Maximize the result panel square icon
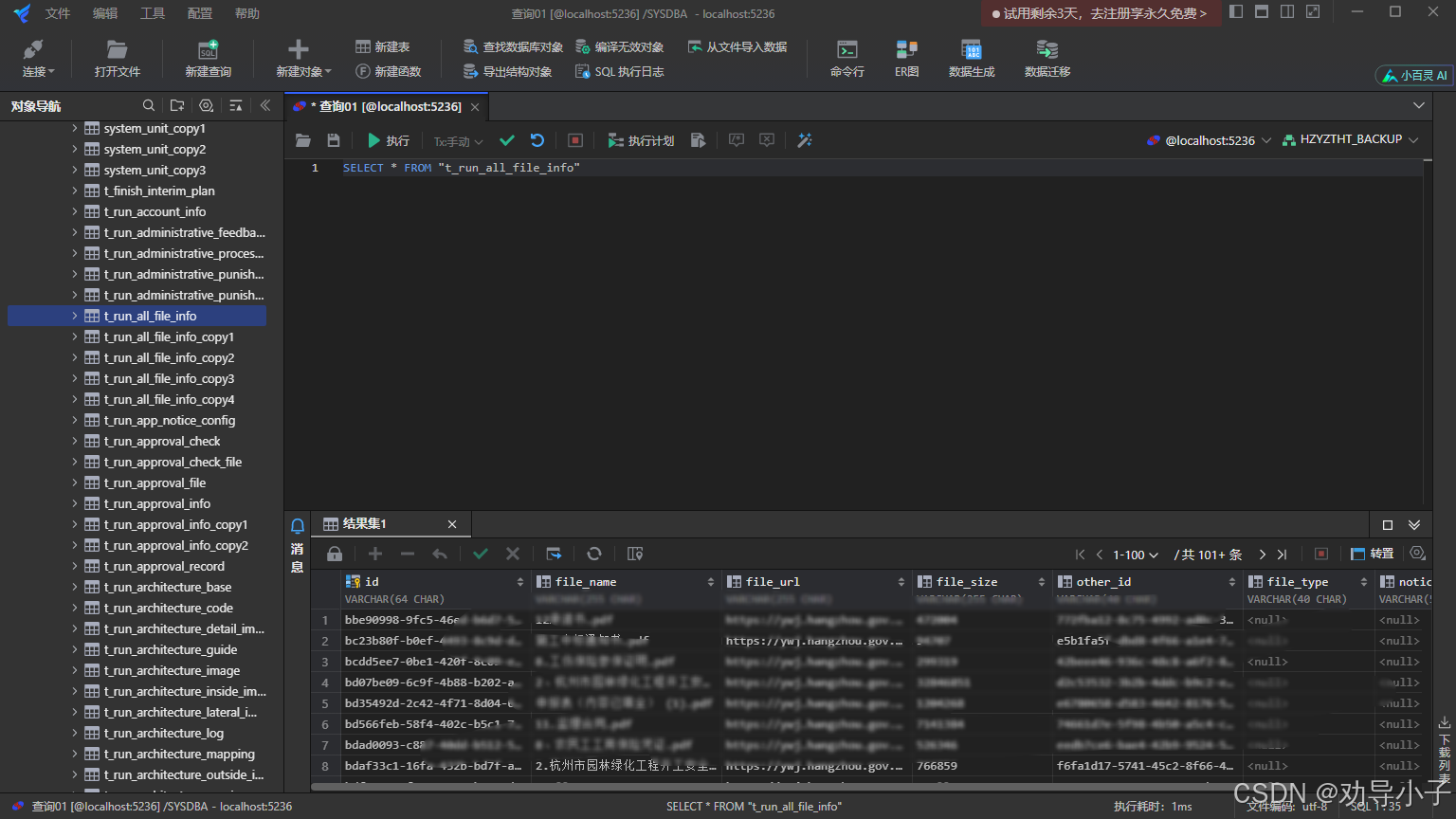Screen dimensions: 1456x819 tap(1388, 524)
